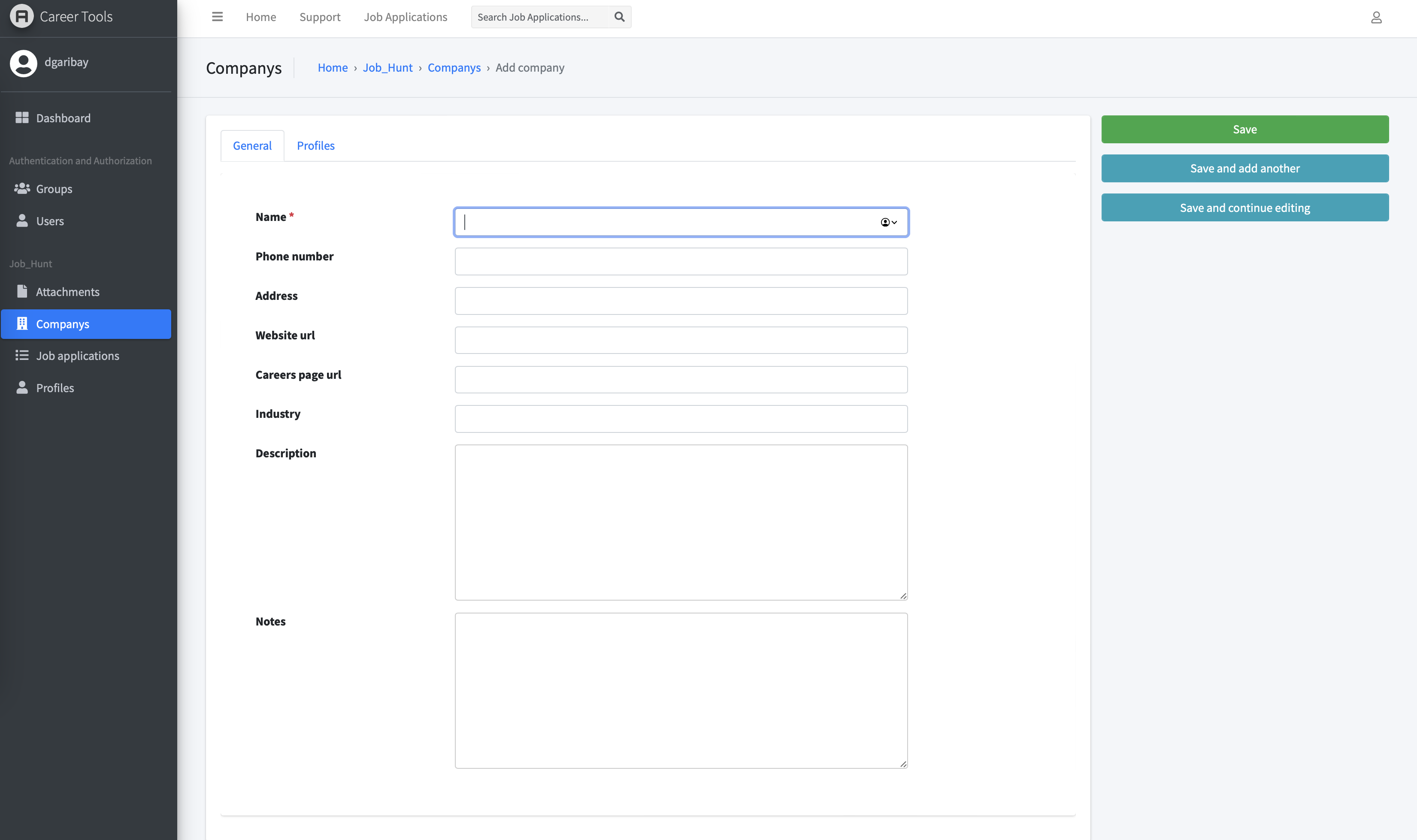
Task: Open the Name field autofill dropdown
Action: (888, 223)
